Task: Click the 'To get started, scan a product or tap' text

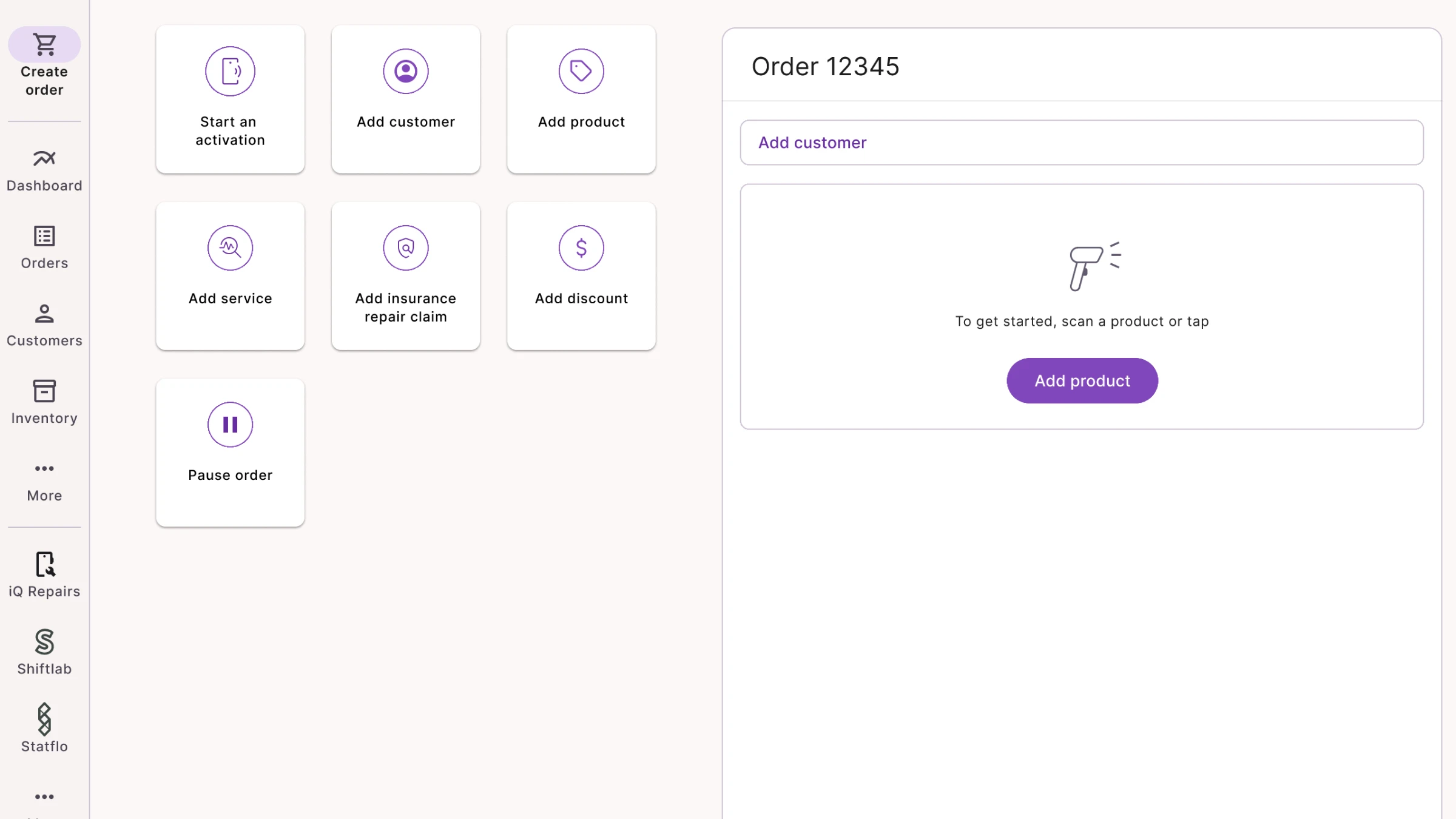Action: click(1082, 322)
